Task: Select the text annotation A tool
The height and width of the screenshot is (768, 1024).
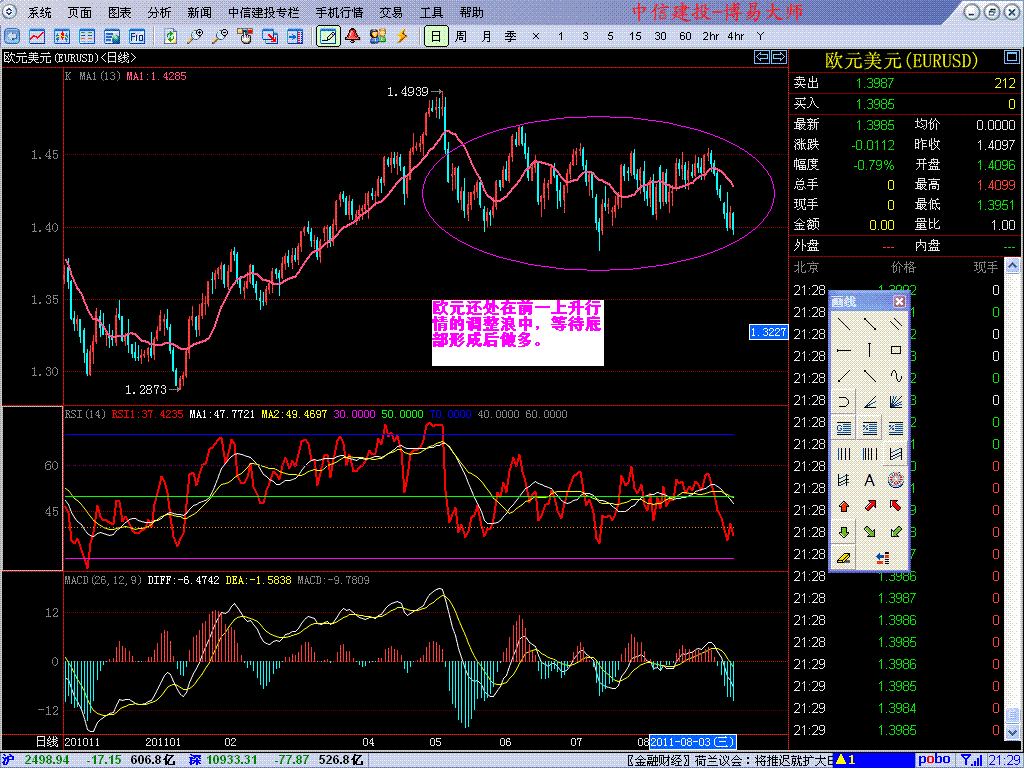Action: tap(870, 480)
